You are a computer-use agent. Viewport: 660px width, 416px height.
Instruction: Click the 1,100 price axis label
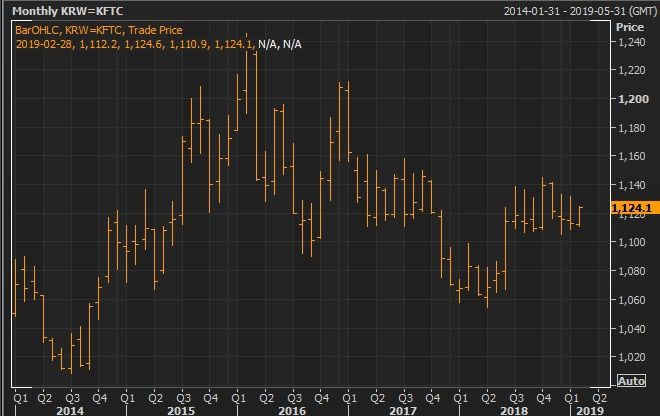click(x=632, y=242)
